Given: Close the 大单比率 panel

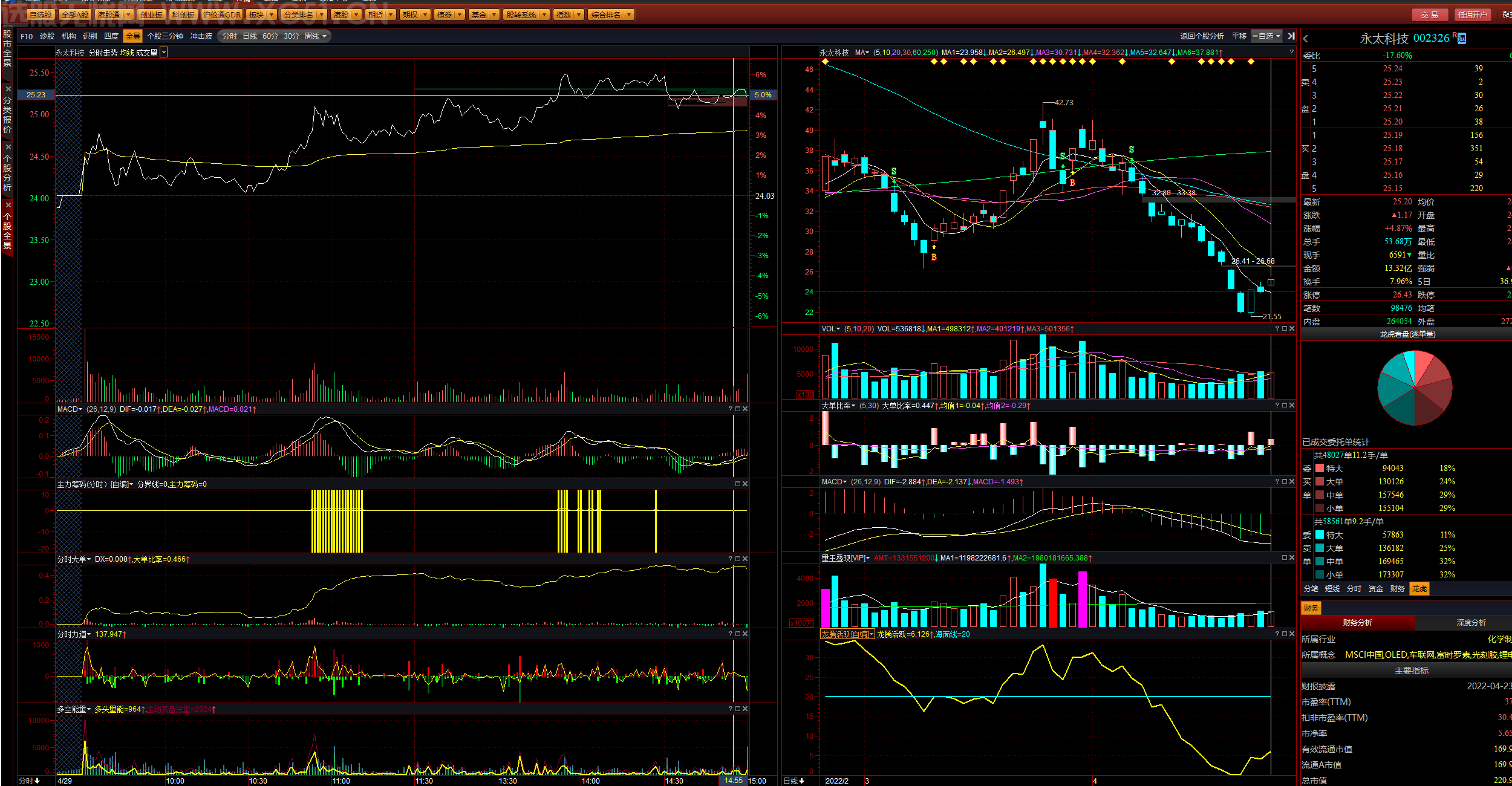Looking at the screenshot, I should 1292,406.
